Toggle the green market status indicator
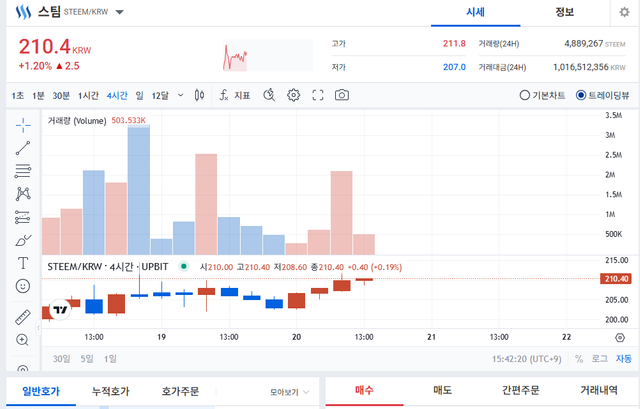Screen dimensions: 640x409 (x=184, y=267)
